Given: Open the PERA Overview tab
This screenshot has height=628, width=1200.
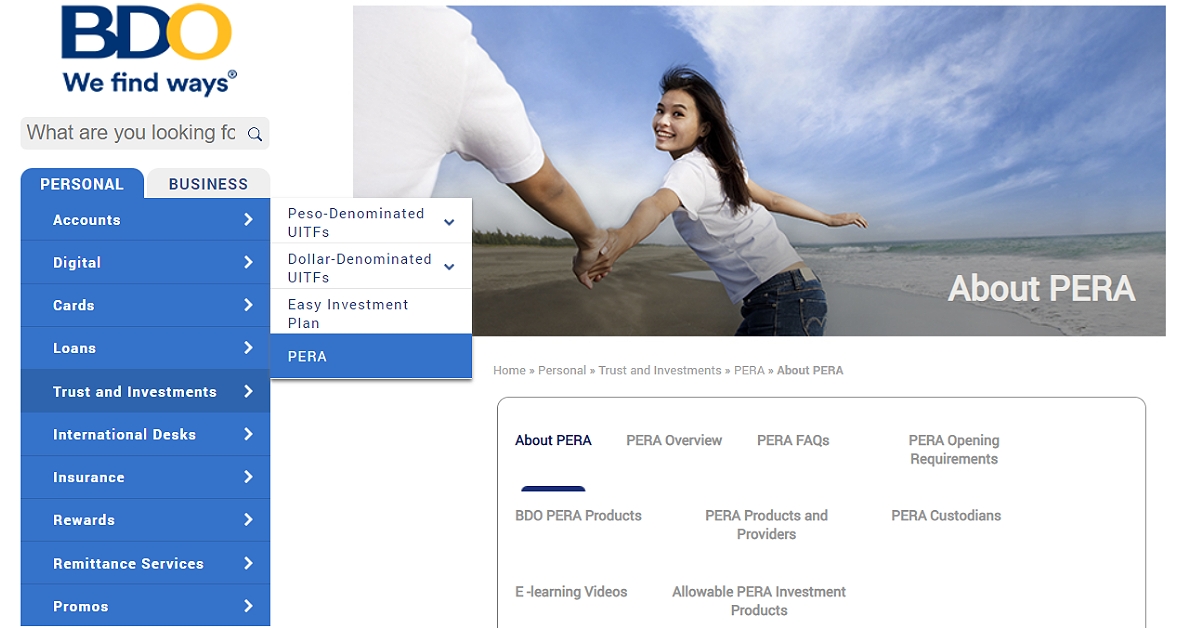Looking at the screenshot, I should point(673,440).
